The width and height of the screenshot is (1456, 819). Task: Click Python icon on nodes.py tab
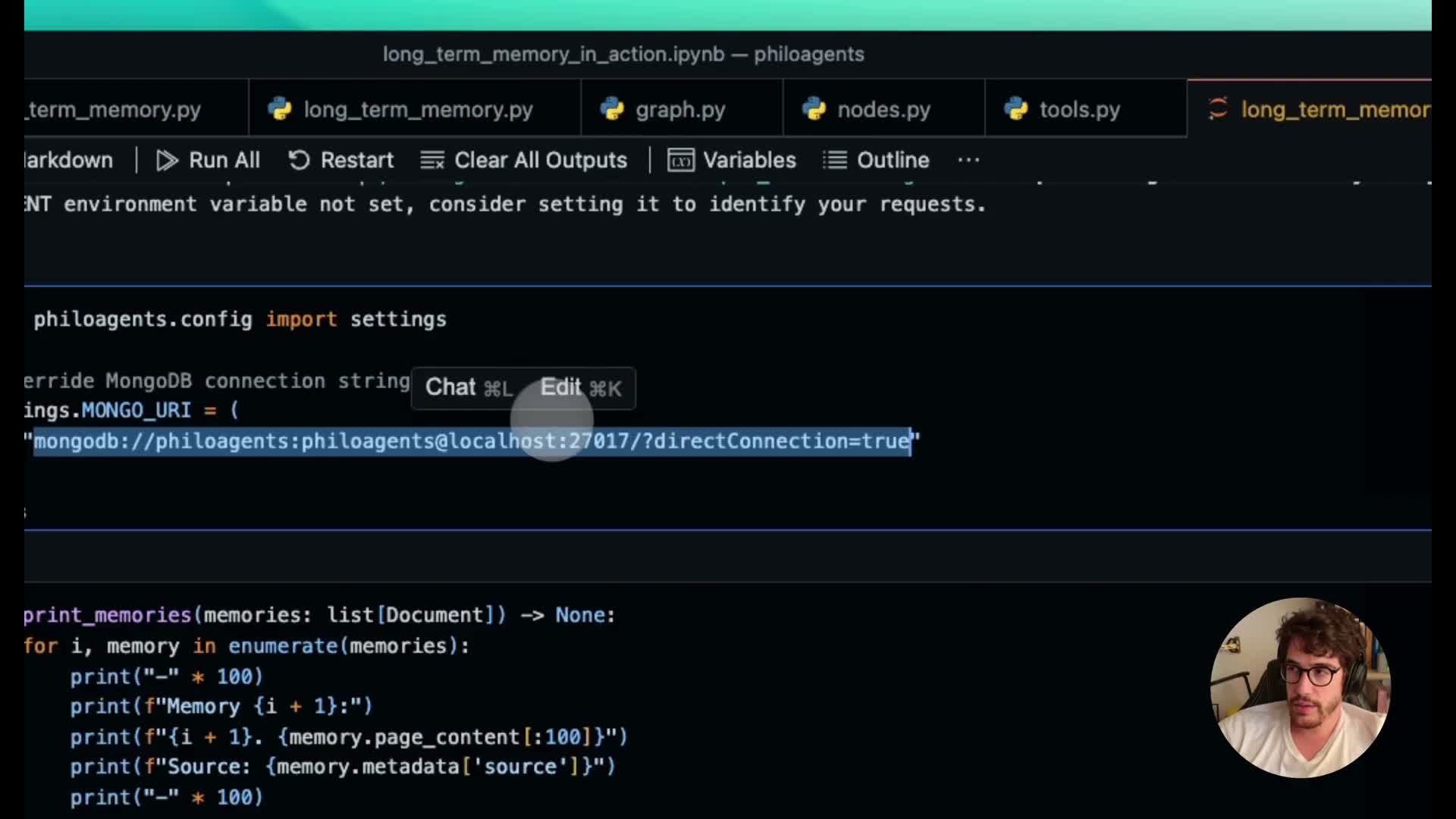(814, 109)
